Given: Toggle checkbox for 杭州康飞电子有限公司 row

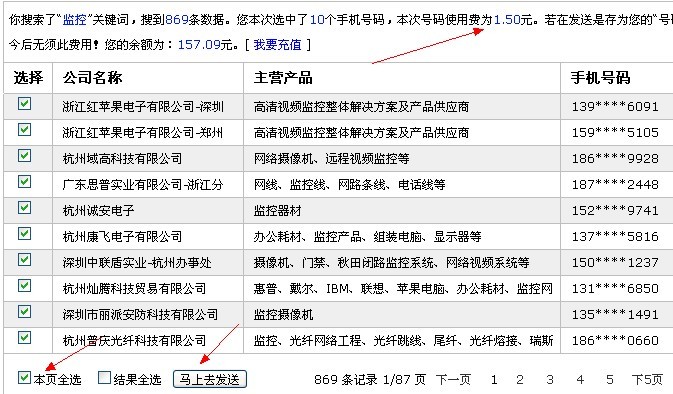Looking at the screenshot, I should coord(24,233).
